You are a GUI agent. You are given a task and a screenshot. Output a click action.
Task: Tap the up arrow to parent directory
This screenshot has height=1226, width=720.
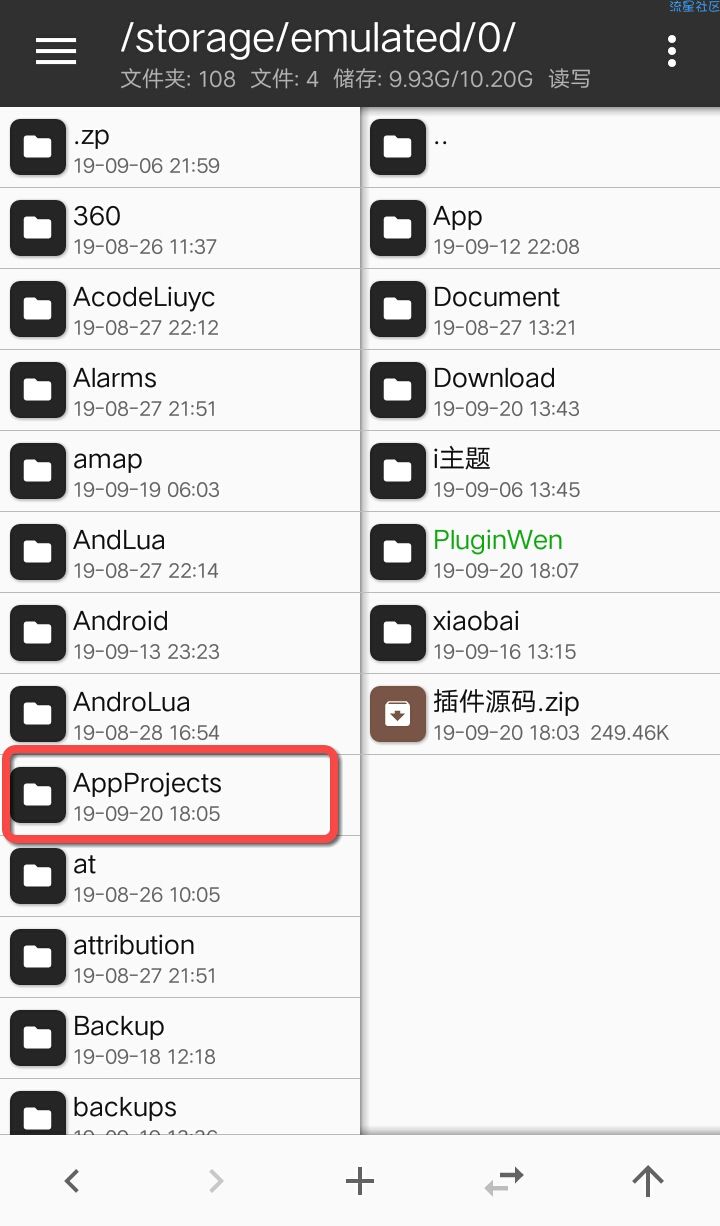pos(648,1181)
